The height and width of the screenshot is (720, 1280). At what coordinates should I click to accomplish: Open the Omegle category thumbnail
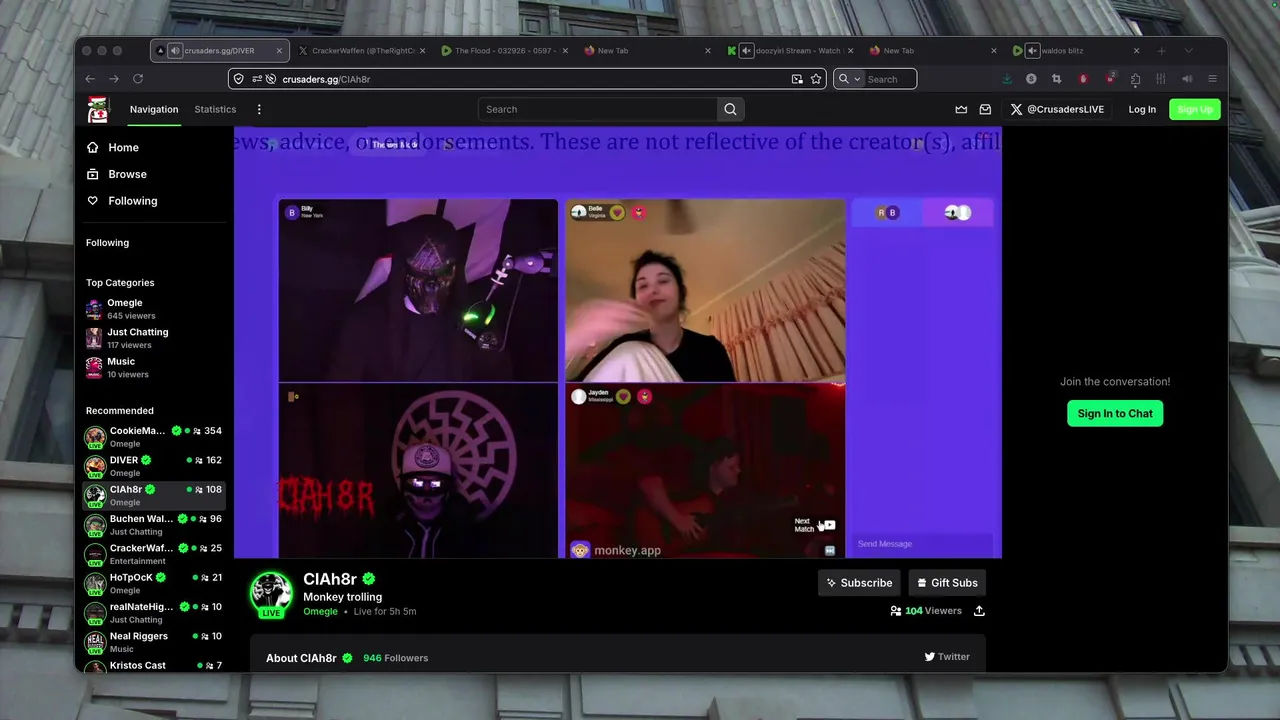[94, 309]
